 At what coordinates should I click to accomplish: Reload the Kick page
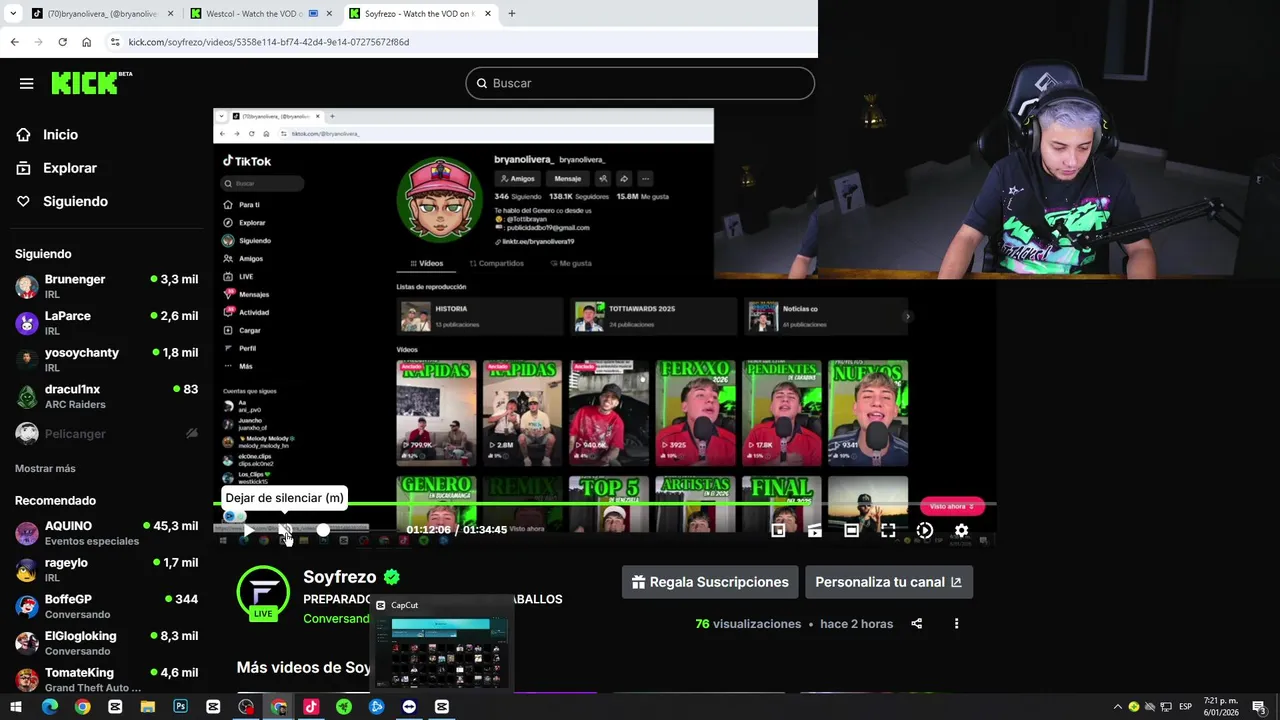coord(62,42)
